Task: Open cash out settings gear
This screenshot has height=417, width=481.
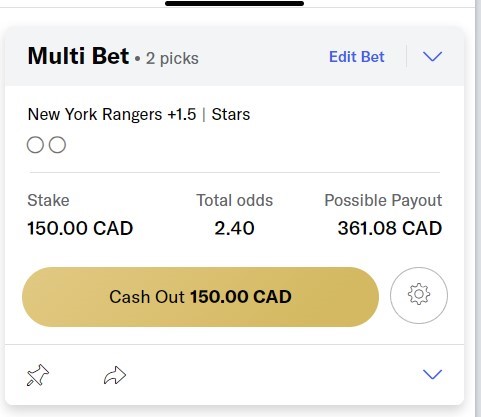Action: click(419, 295)
